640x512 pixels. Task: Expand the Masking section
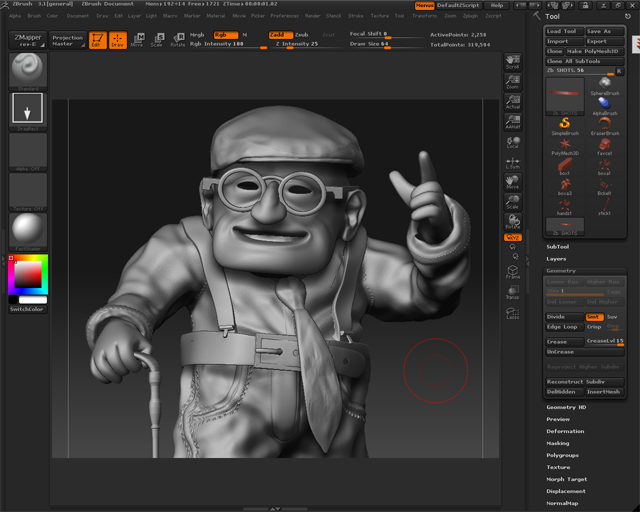(x=558, y=443)
